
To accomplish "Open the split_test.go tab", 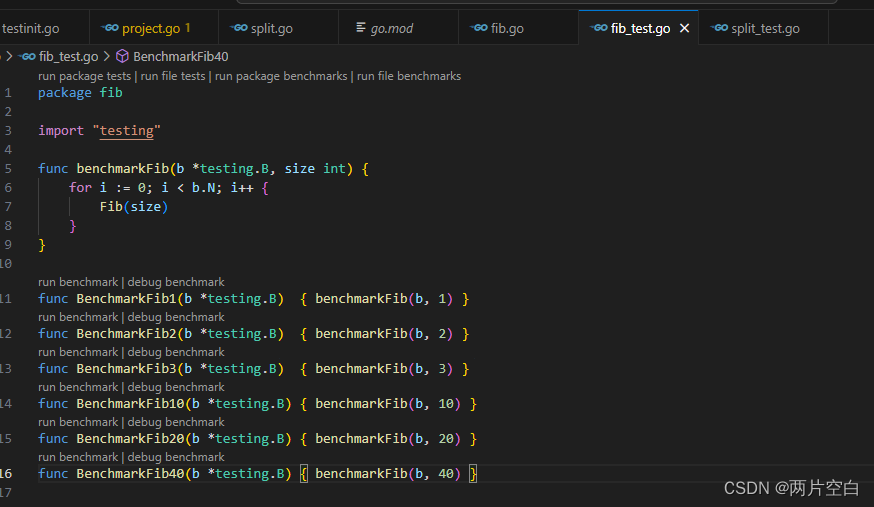I will pyautogui.click(x=763, y=28).
